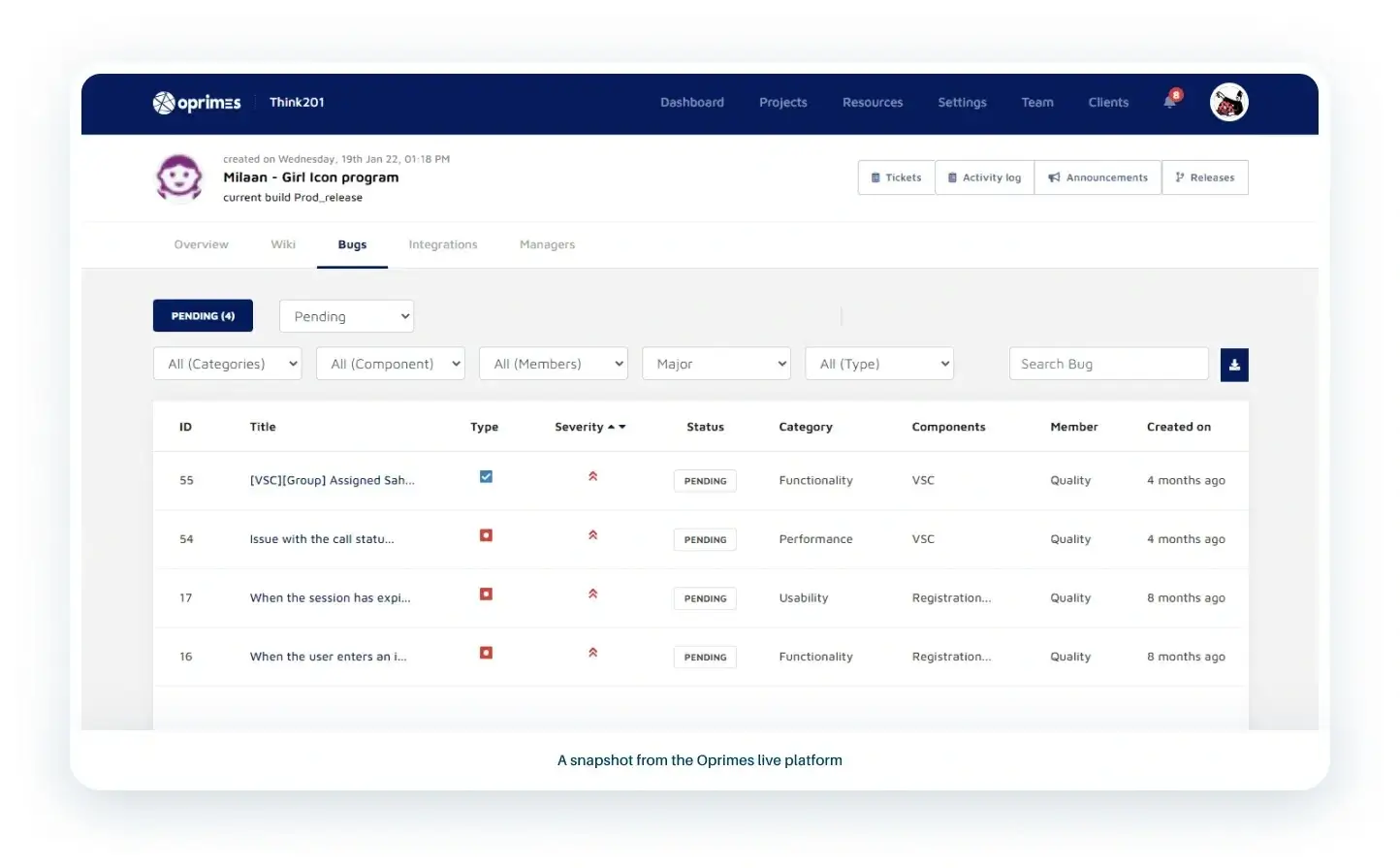The image size is (1400, 868).
Task: Open the notifications bell icon
Action: (x=1170, y=102)
